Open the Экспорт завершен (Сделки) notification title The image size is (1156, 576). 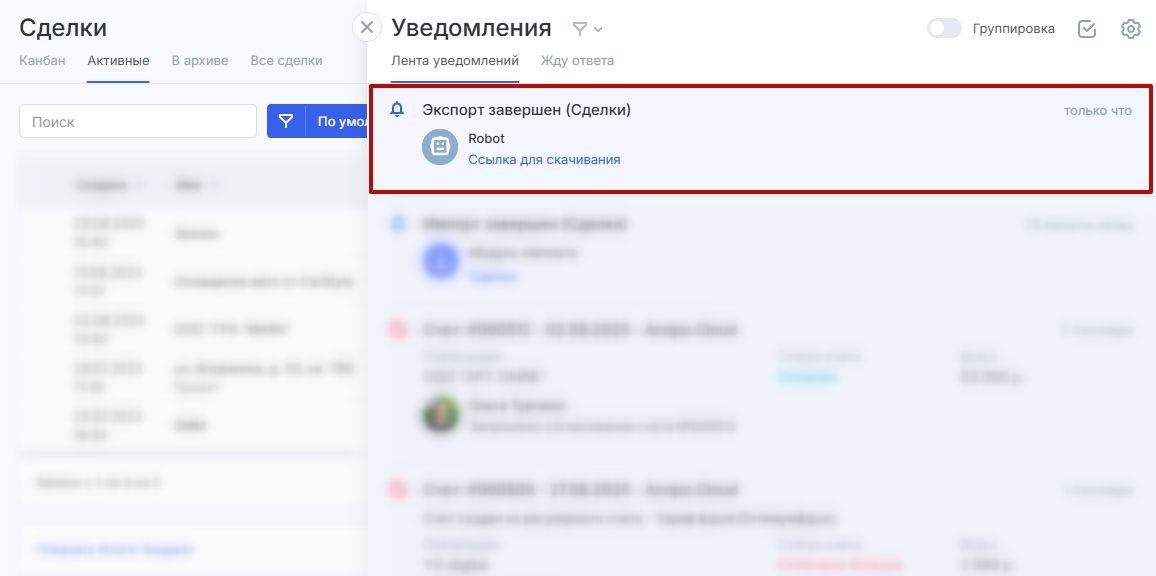[526, 110]
